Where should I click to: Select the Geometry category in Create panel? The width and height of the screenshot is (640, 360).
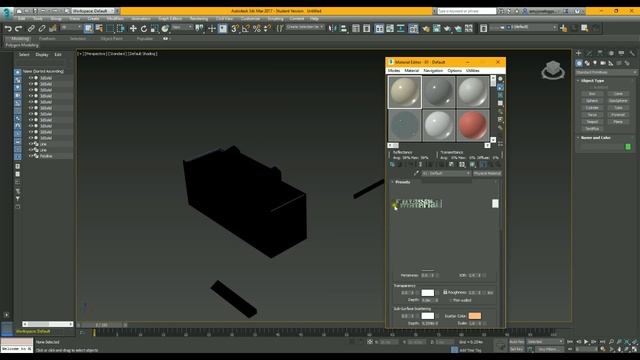coord(579,63)
